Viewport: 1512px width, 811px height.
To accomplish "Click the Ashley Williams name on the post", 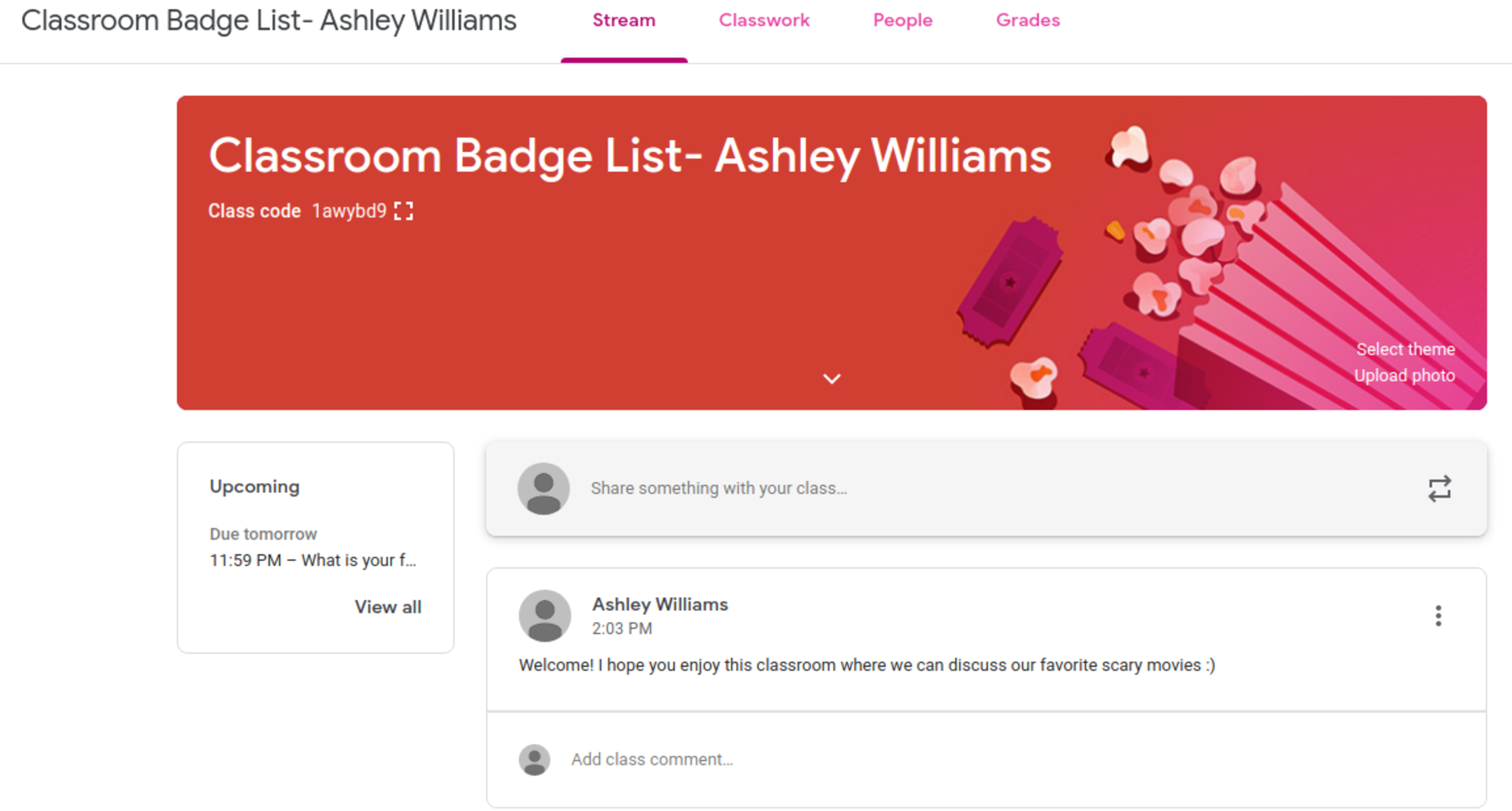I will (660, 604).
